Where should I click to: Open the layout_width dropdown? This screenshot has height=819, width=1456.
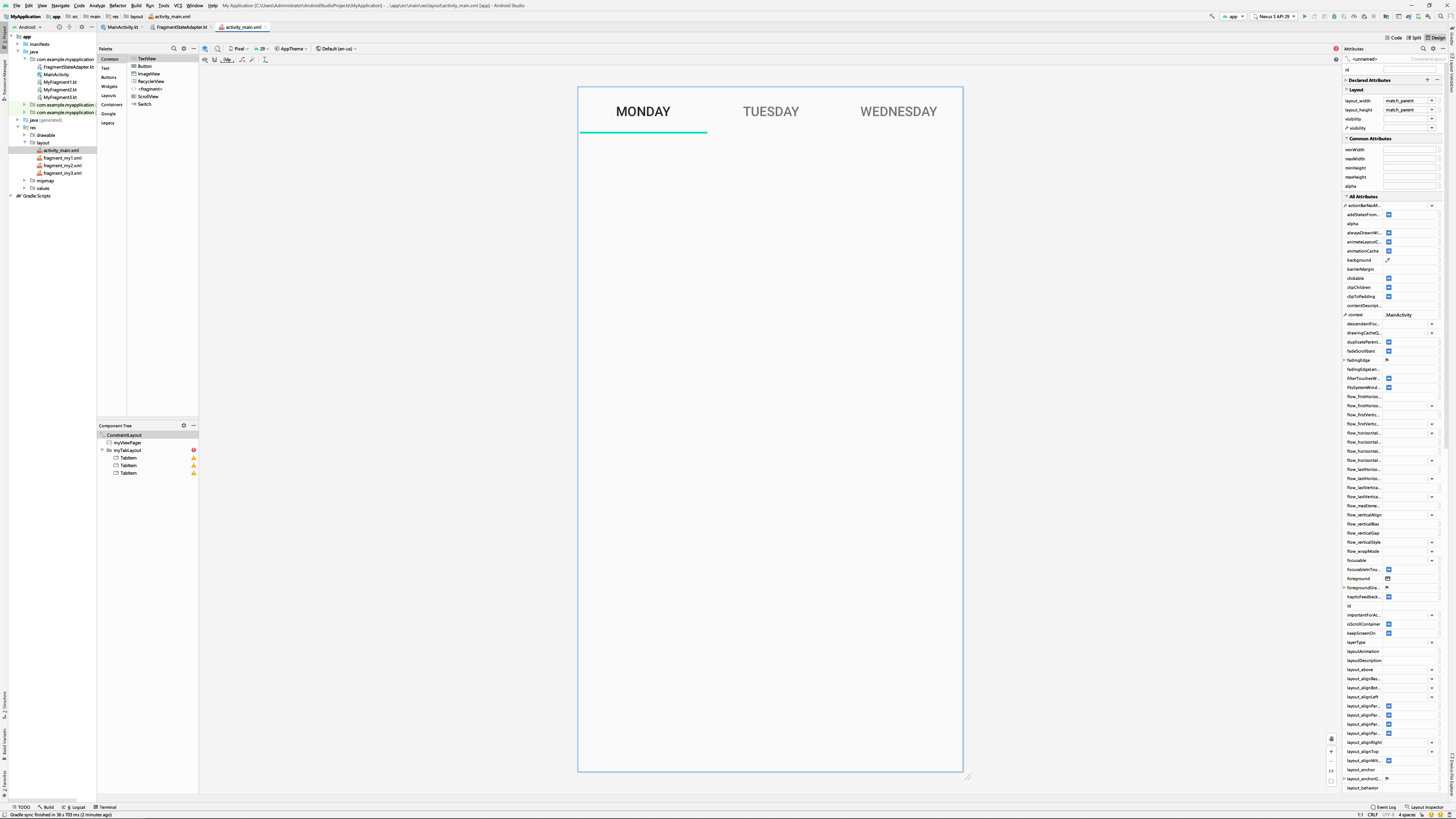coord(1432,100)
